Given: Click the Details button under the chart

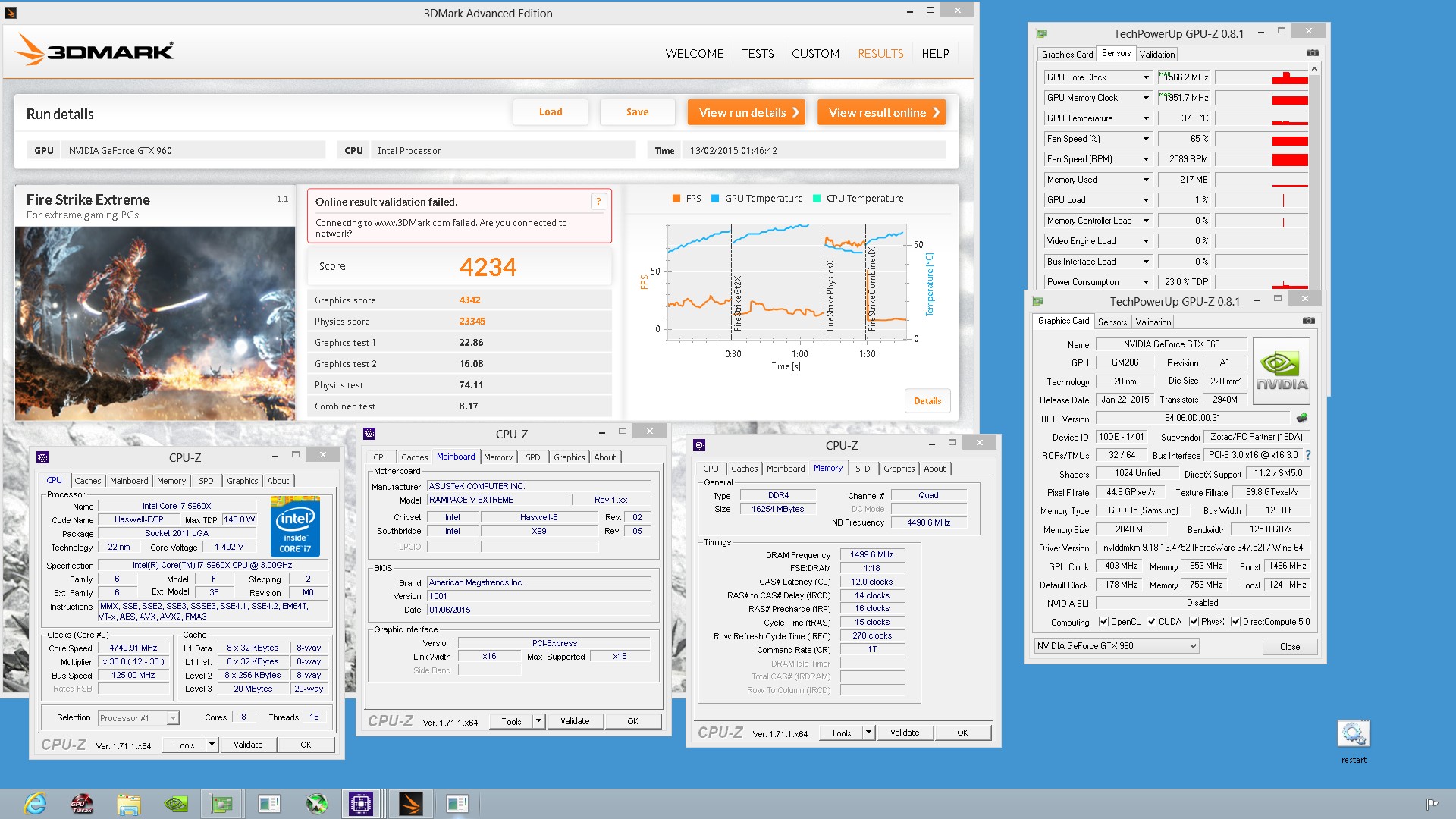Looking at the screenshot, I should point(927,401).
